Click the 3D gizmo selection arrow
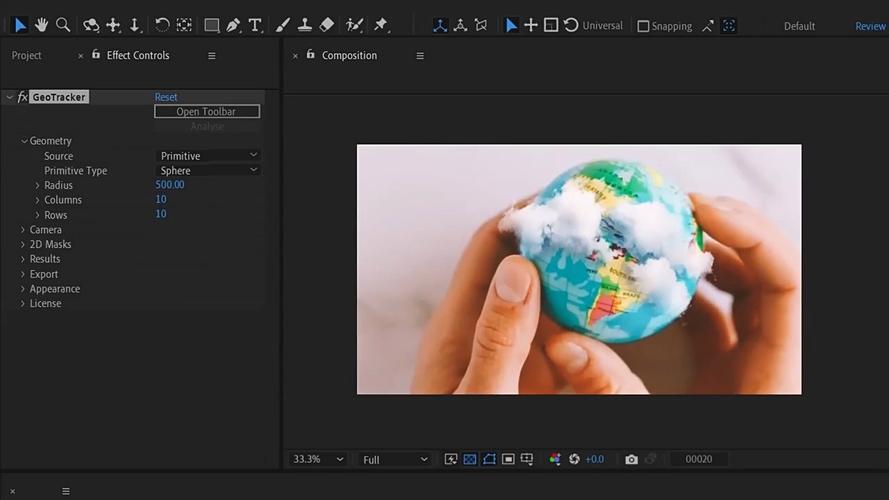This screenshot has width=889, height=500. click(x=511, y=26)
